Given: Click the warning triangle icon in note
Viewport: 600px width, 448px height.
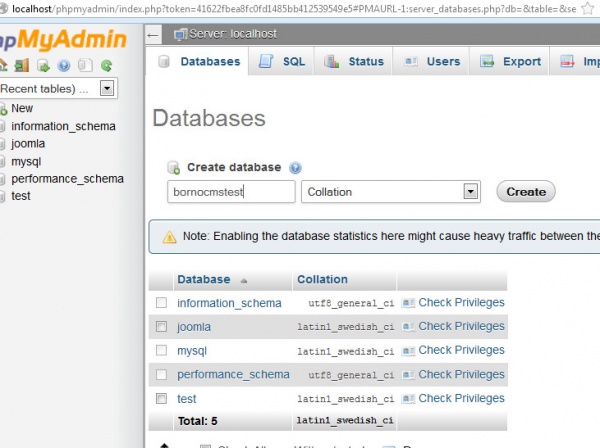Looking at the screenshot, I should [x=170, y=237].
